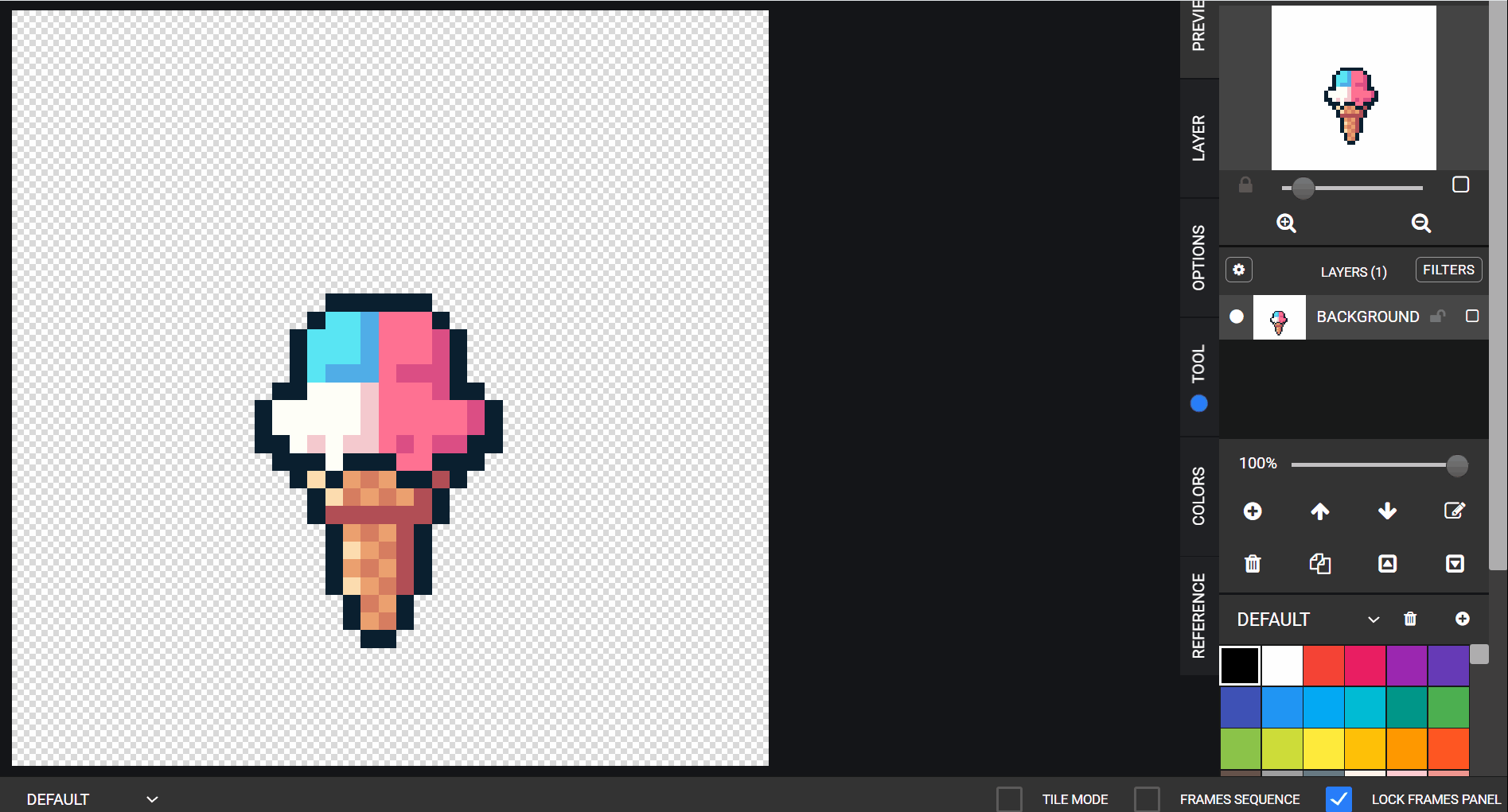This screenshot has width=1508, height=812.
Task: Open the Reference side tab
Action: click(x=1199, y=616)
